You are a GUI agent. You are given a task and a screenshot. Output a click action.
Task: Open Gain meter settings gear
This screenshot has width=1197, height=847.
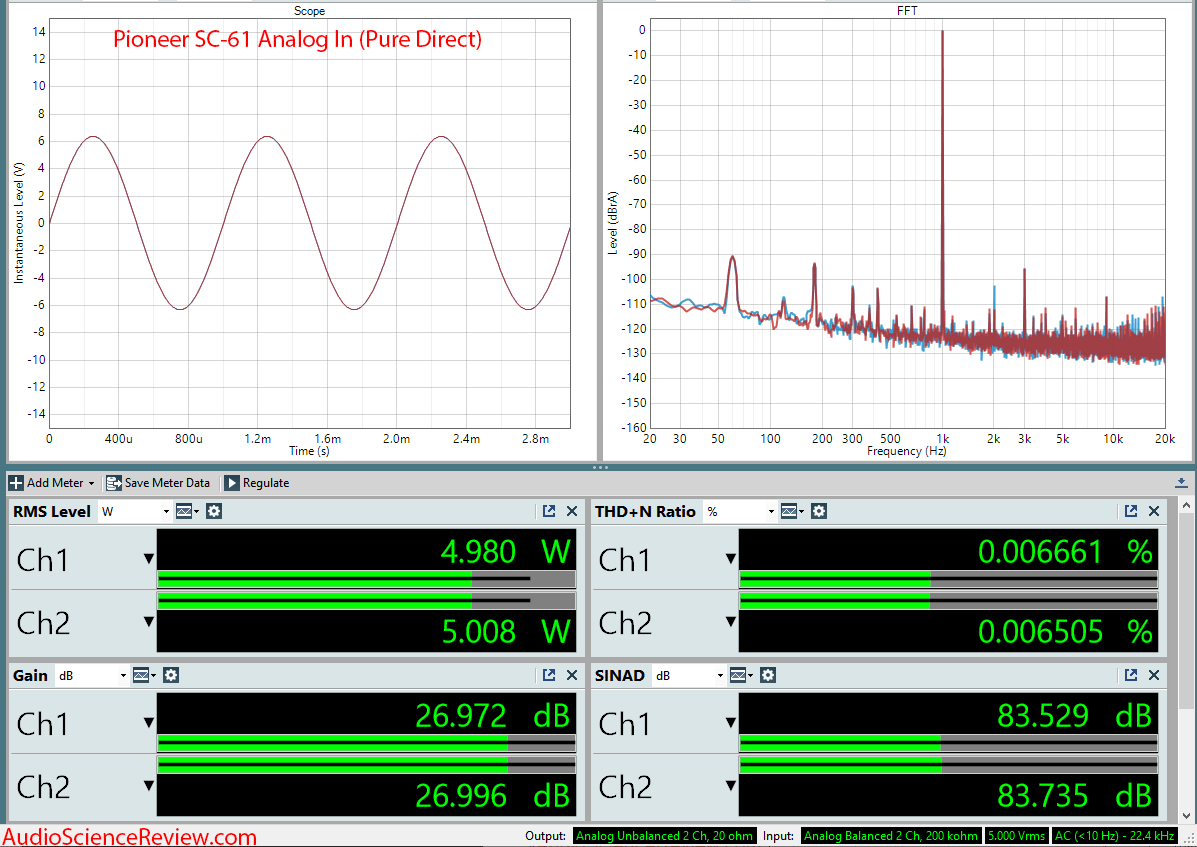171,675
